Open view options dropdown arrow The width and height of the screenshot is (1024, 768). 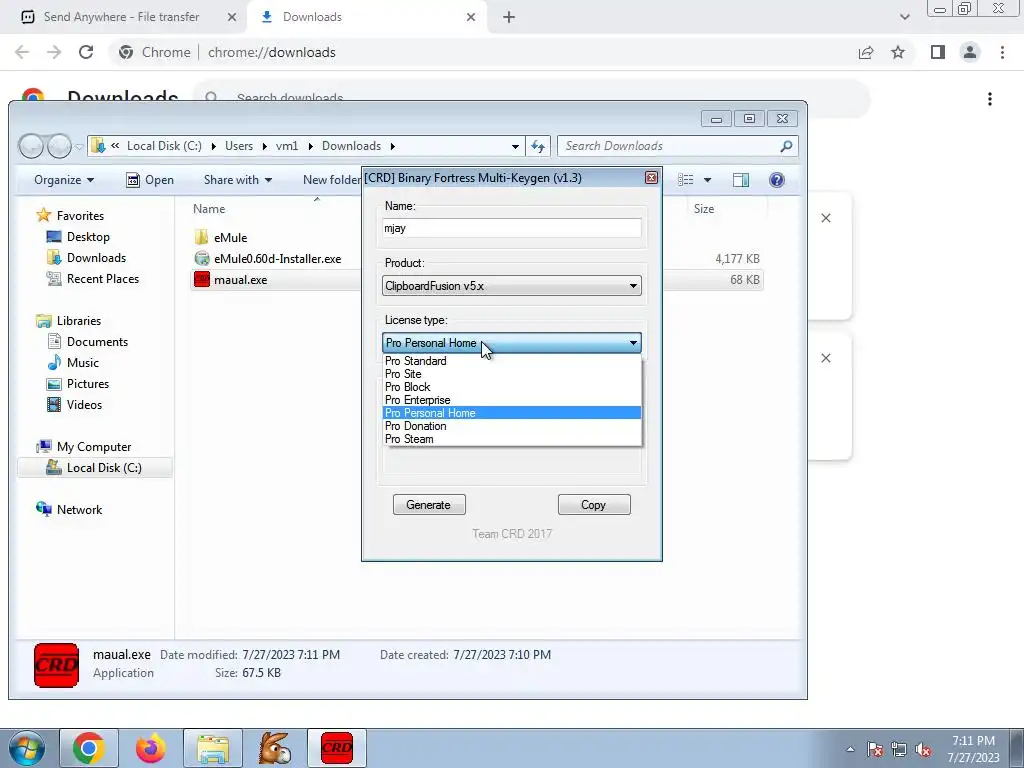pos(707,180)
